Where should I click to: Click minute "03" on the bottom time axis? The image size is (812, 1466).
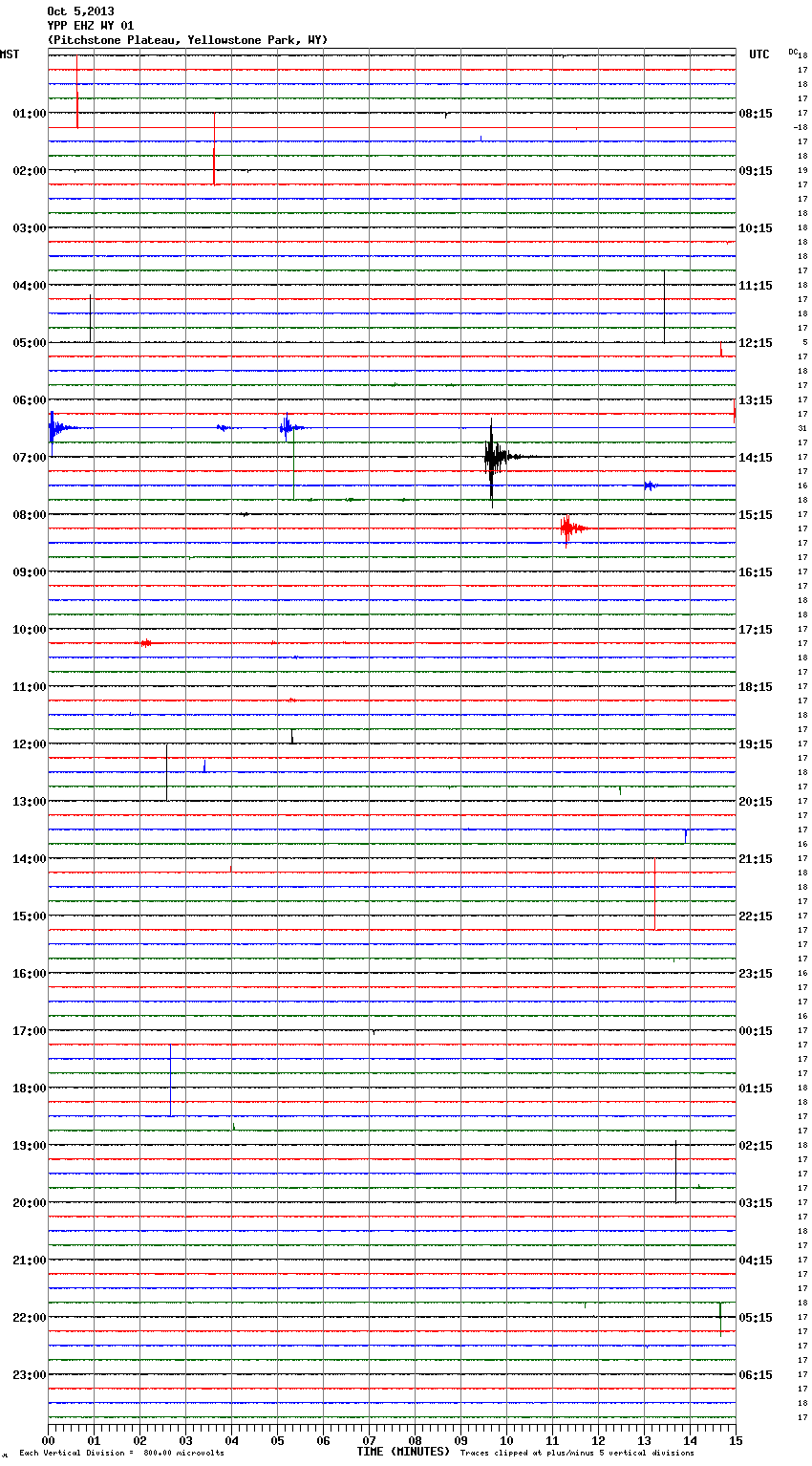pyautogui.click(x=185, y=1440)
